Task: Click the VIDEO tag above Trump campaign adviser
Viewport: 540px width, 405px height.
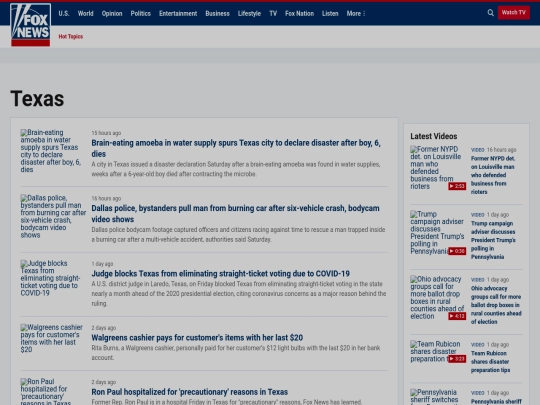Action: click(477, 215)
